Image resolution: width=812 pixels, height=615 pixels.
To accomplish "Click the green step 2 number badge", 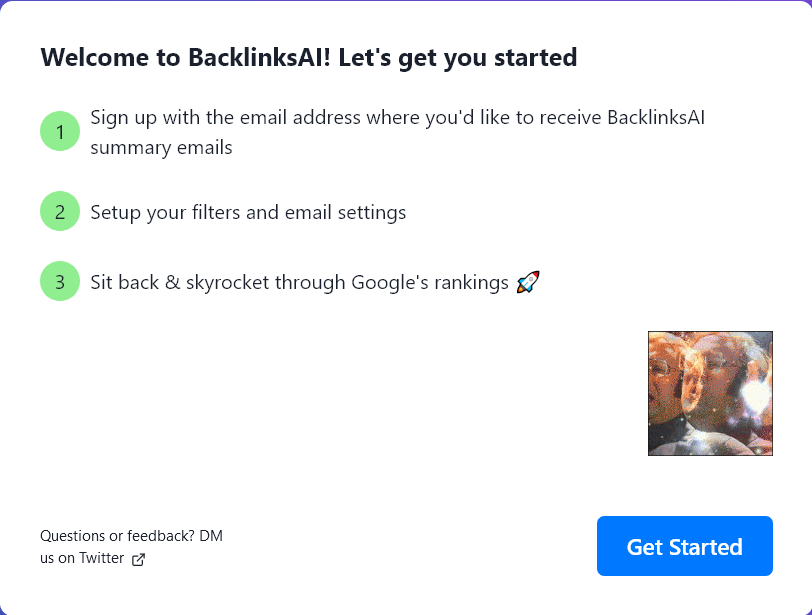I will tap(60, 212).
